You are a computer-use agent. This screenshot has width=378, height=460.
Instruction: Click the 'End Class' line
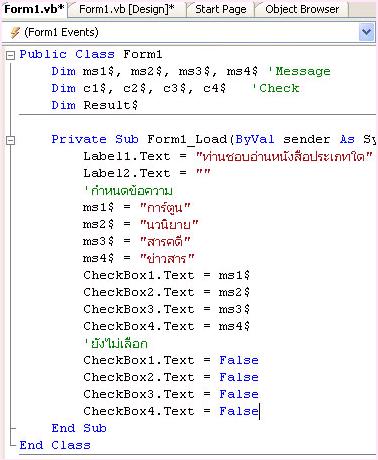click(x=55, y=445)
